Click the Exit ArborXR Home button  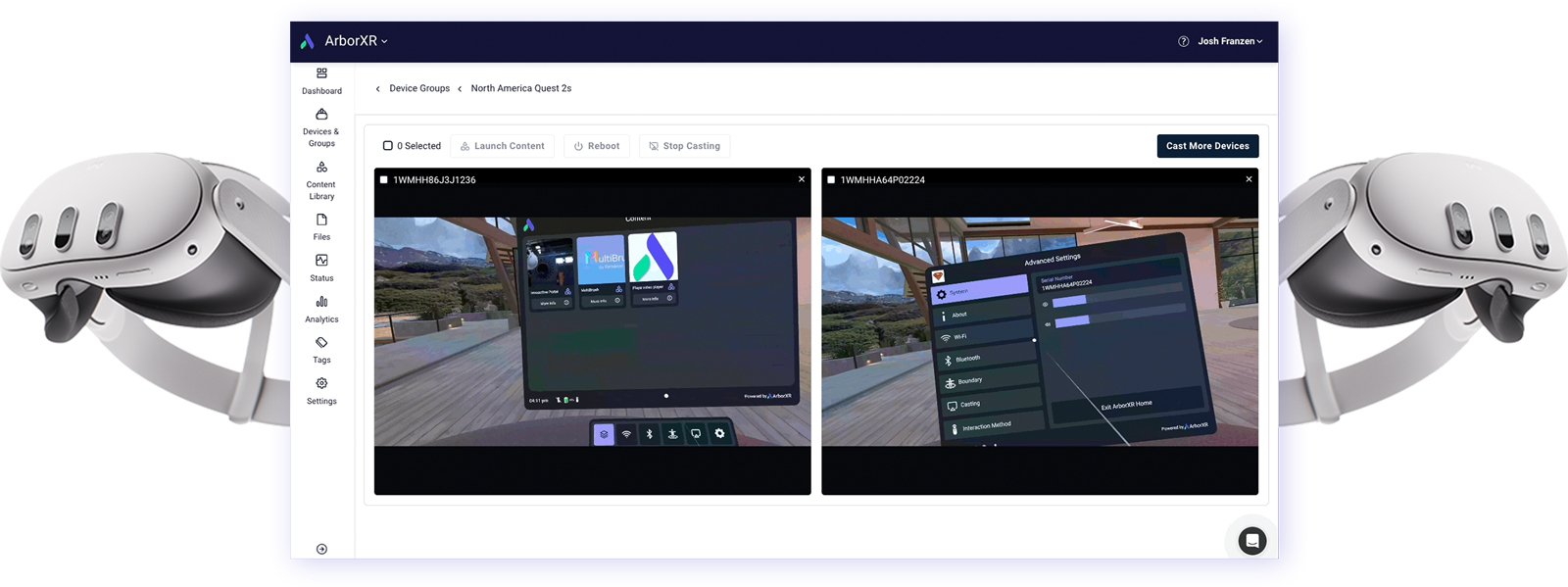pos(1127,404)
